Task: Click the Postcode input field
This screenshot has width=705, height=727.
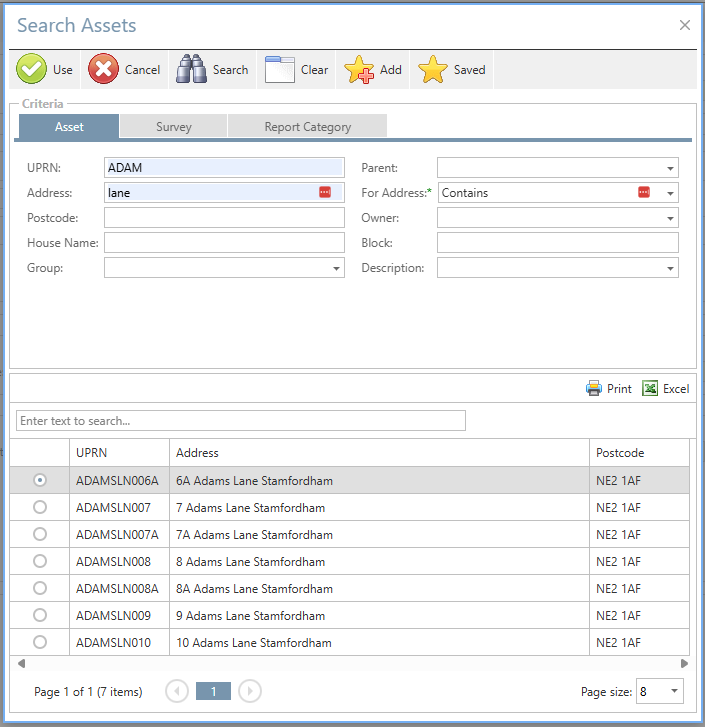Action: pyautogui.click(x=224, y=218)
